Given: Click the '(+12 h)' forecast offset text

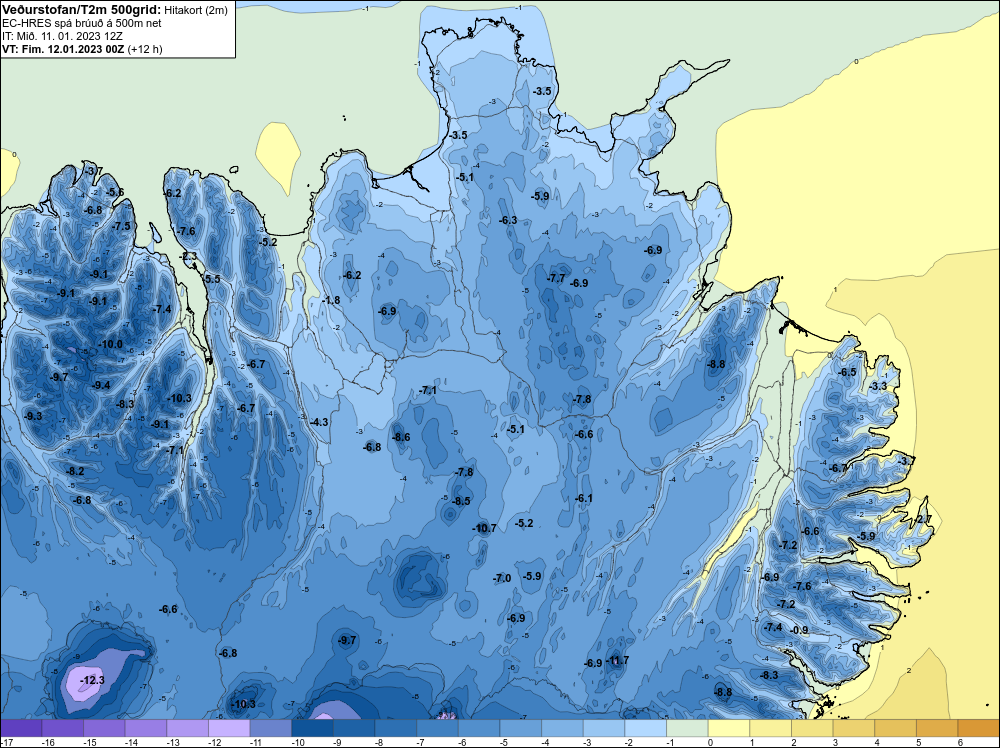Looking at the screenshot, I should tap(145, 48).
